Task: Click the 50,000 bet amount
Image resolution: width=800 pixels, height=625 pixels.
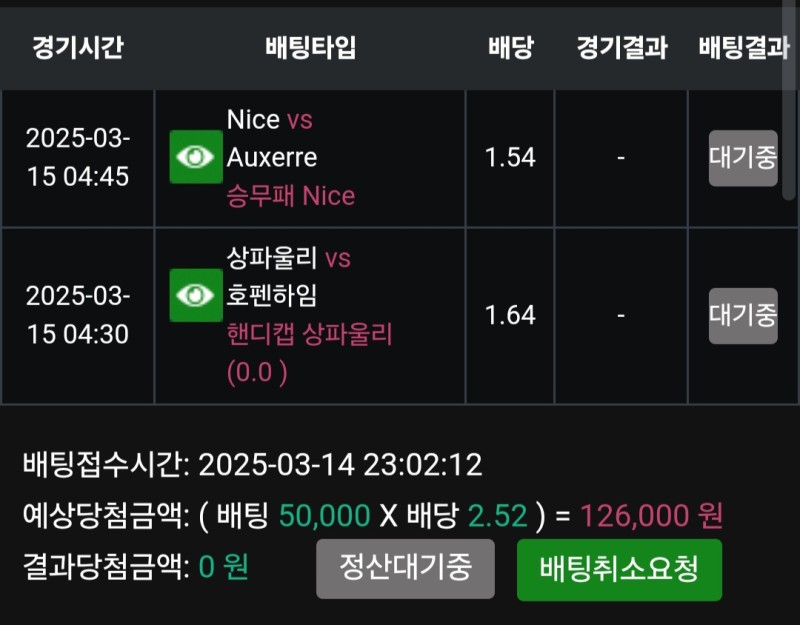Action: coord(324,516)
